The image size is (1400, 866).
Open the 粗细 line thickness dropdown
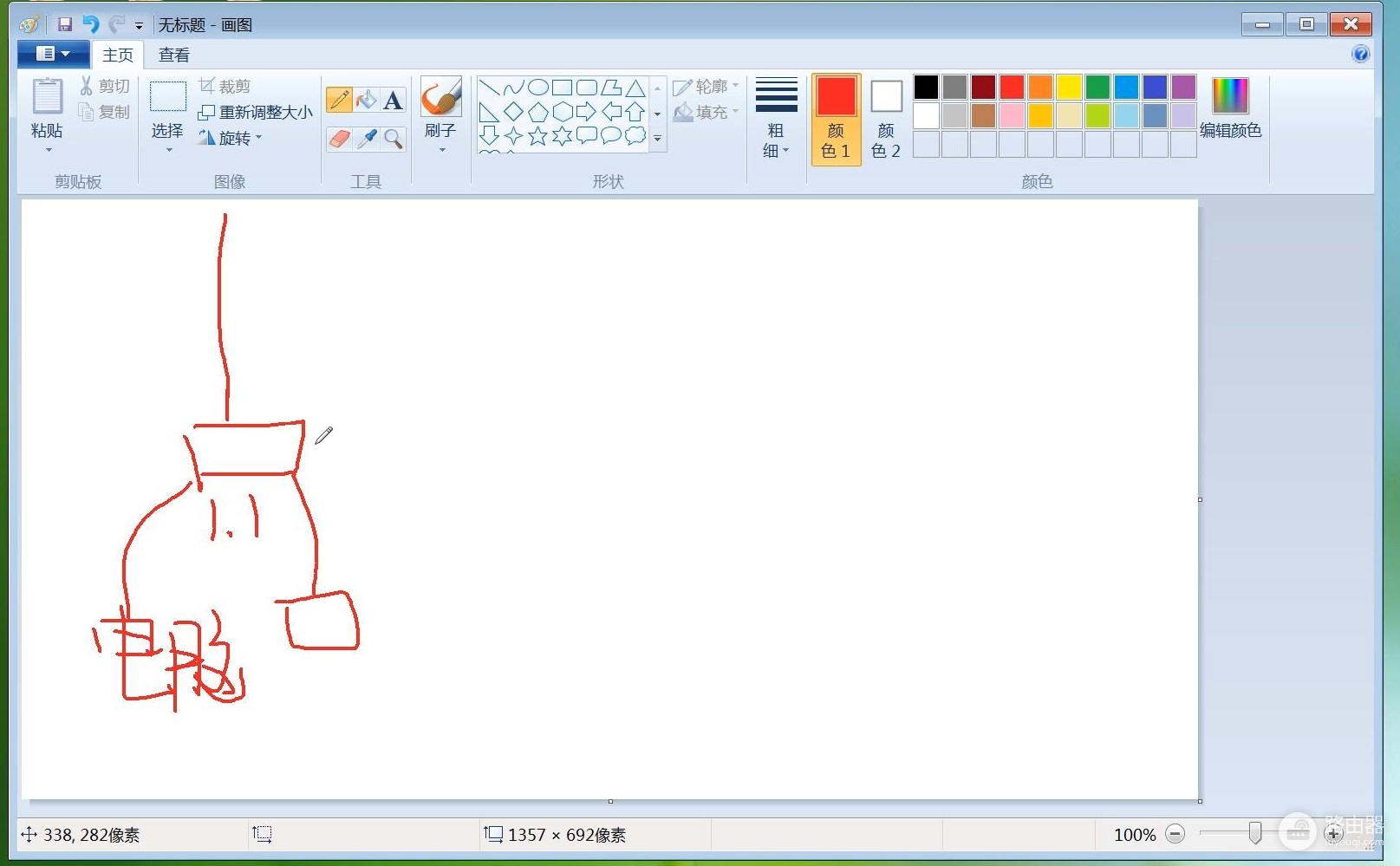click(x=776, y=118)
